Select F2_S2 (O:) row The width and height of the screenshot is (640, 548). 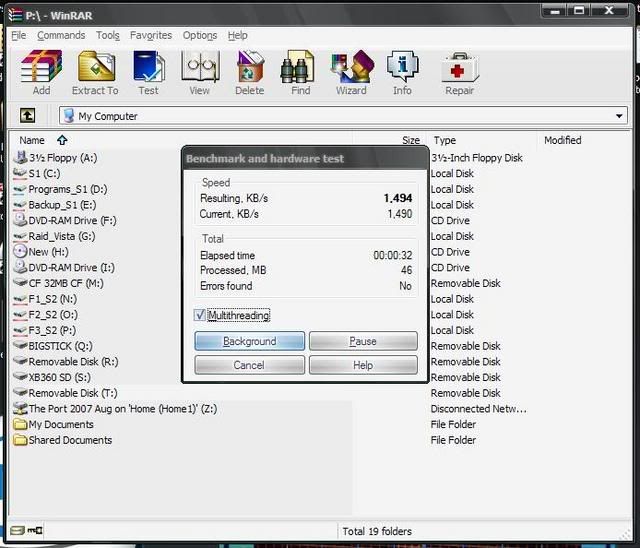(x=53, y=314)
